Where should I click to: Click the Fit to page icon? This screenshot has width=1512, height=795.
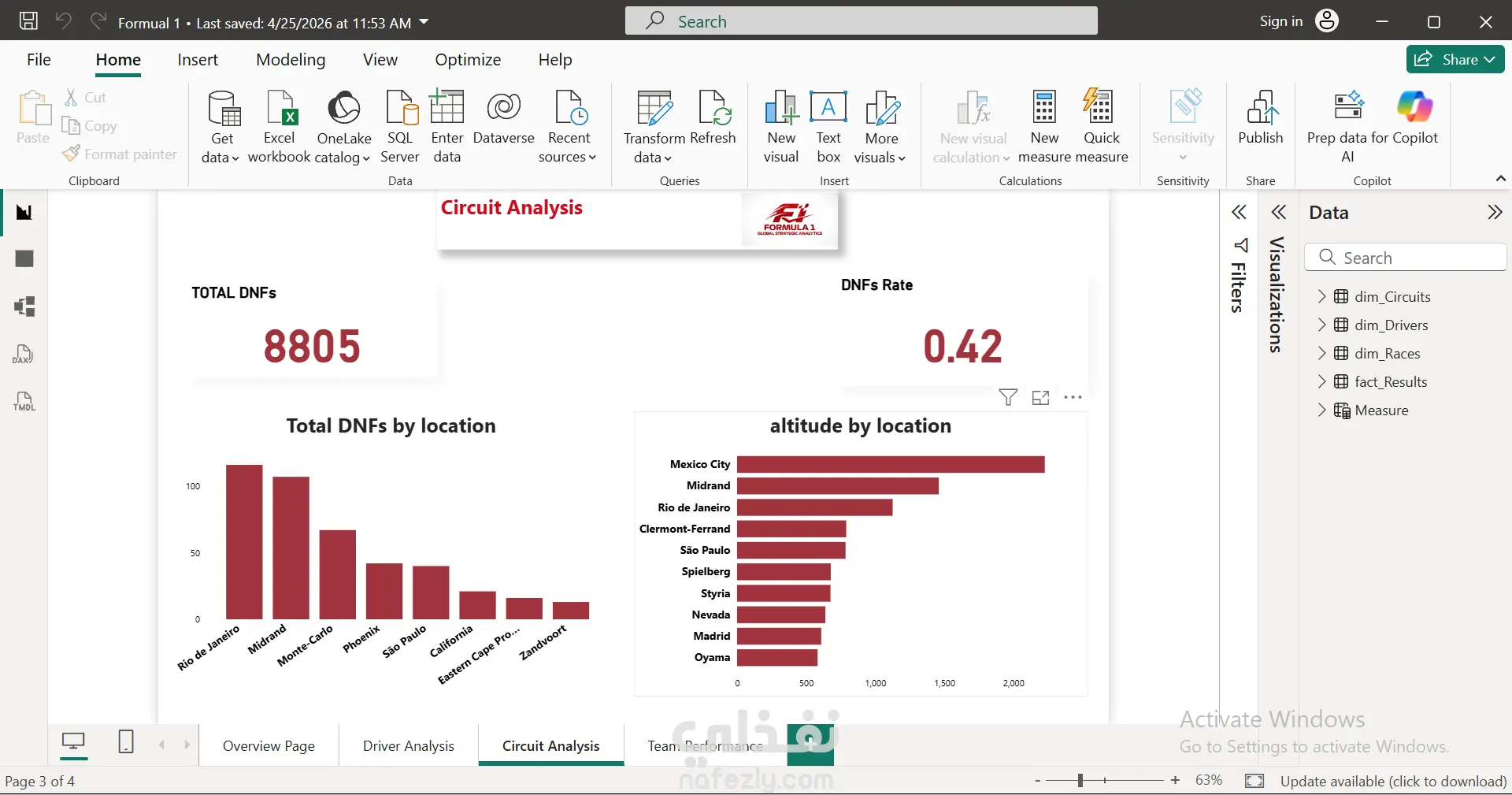pyautogui.click(x=1254, y=781)
